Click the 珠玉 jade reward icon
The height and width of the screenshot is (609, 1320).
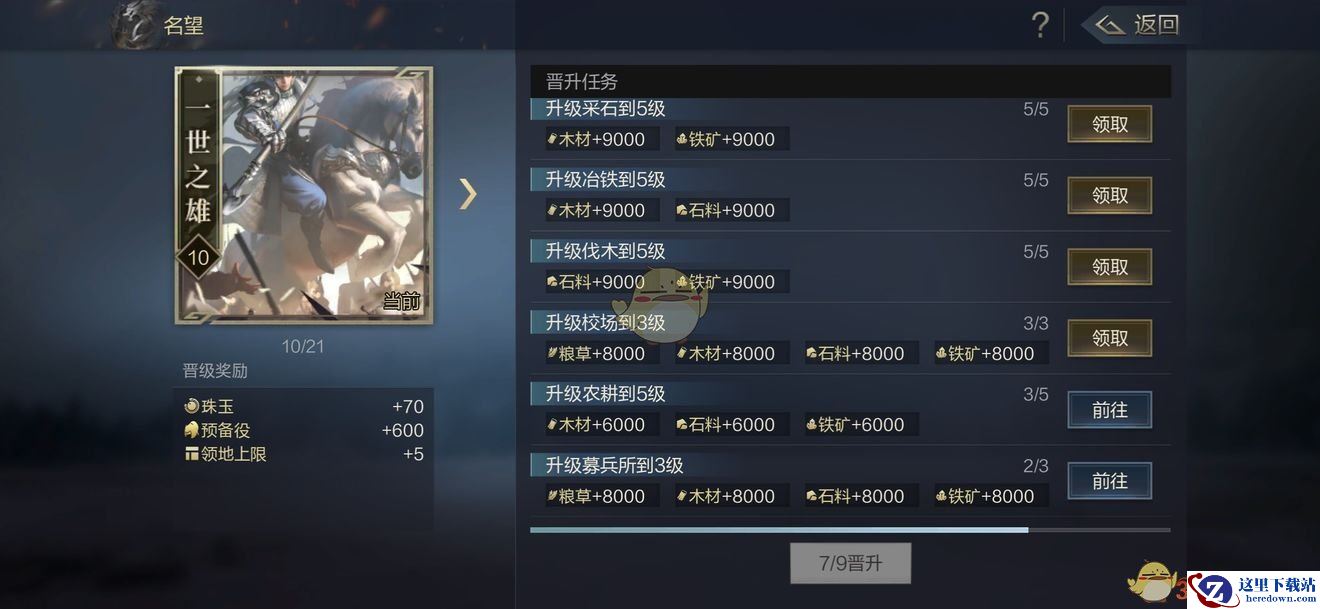(192, 407)
